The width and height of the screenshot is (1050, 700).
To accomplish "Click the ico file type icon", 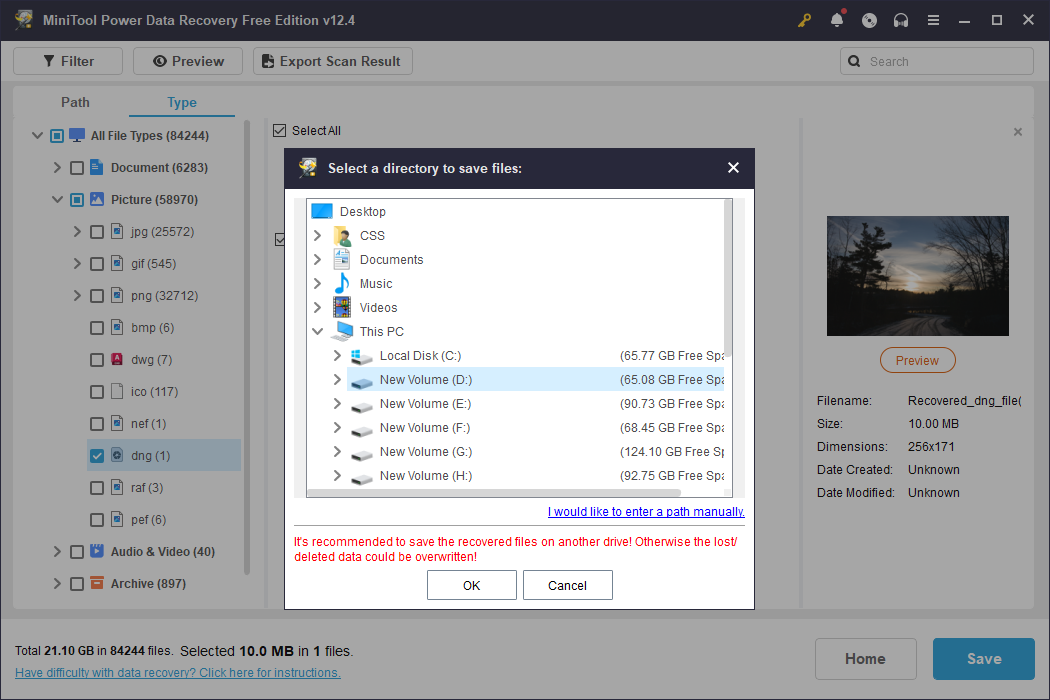I will [117, 391].
